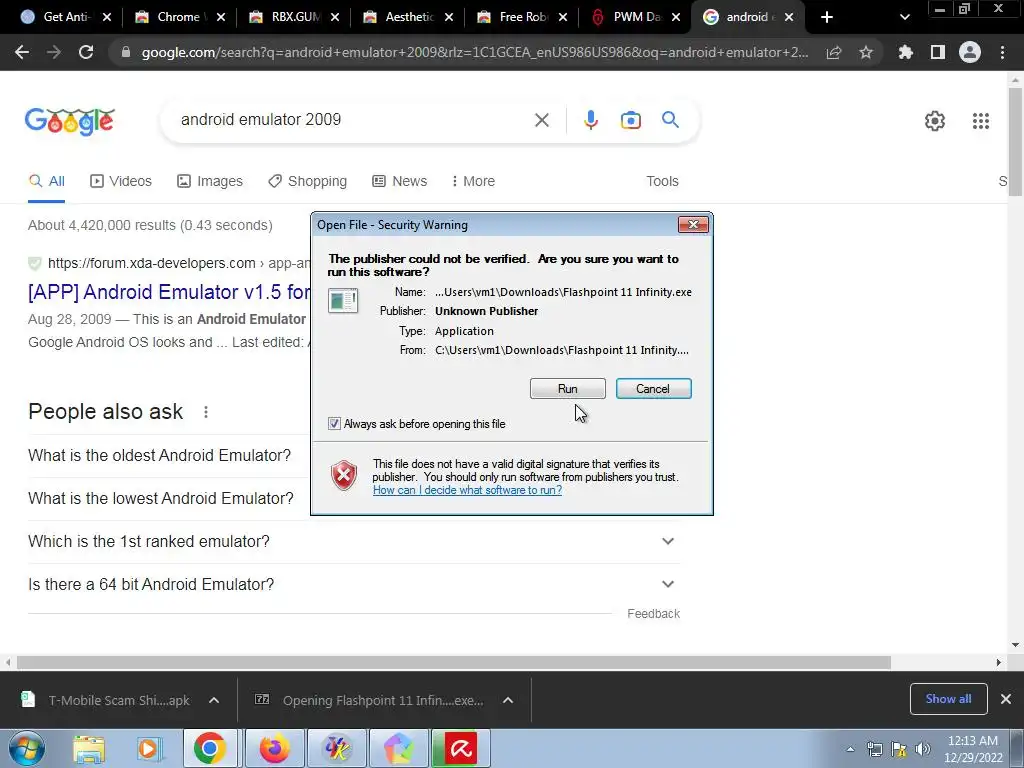Open Google settings gear icon
Viewport: 1024px width, 768px height.
pos(935,121)
